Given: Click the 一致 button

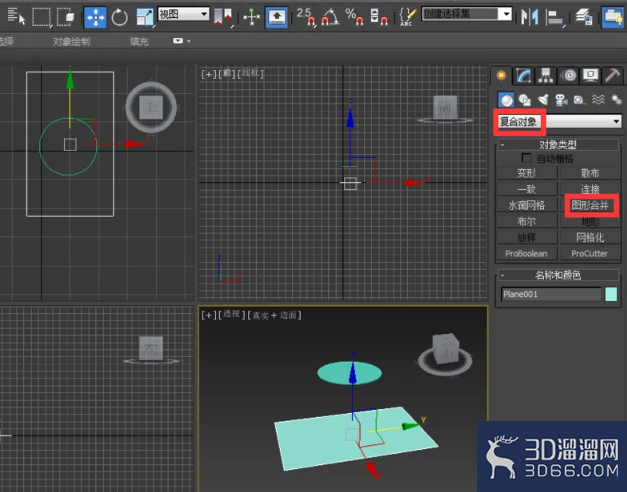Looking at the screenshot, I should coord(527,189).
